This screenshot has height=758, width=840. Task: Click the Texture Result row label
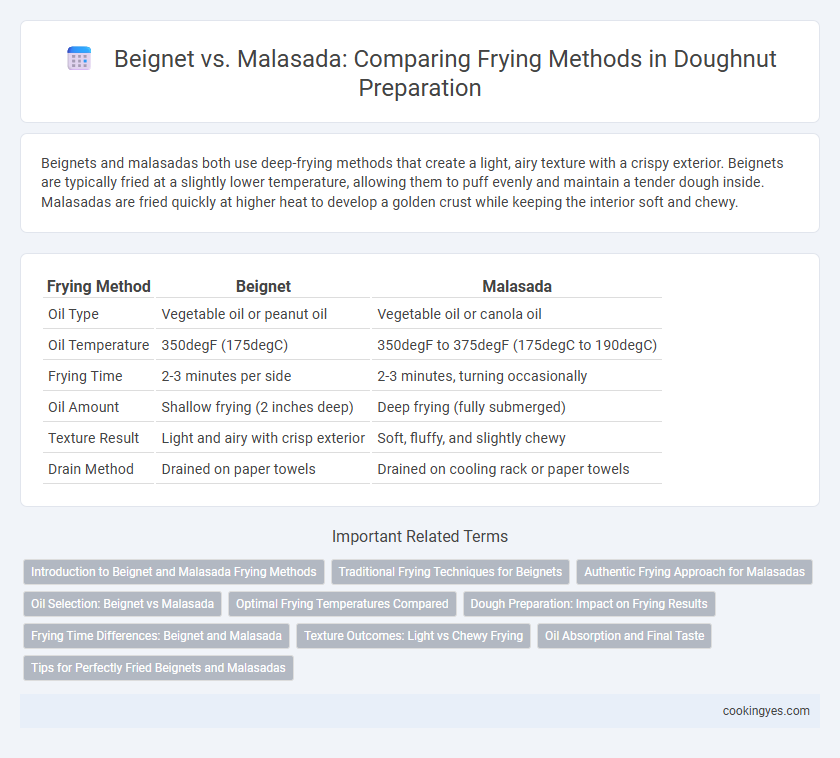93,438
